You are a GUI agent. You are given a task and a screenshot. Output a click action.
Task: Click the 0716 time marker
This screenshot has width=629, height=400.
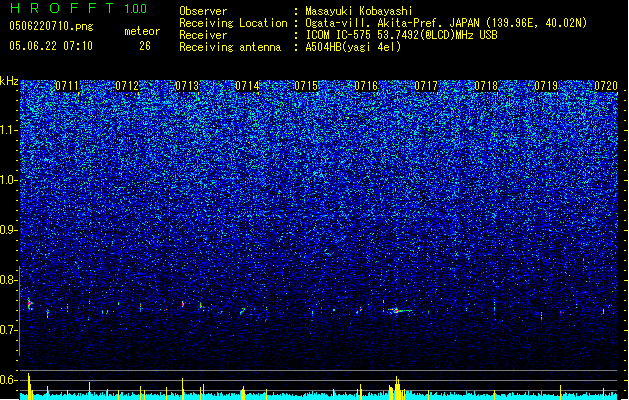366,86
